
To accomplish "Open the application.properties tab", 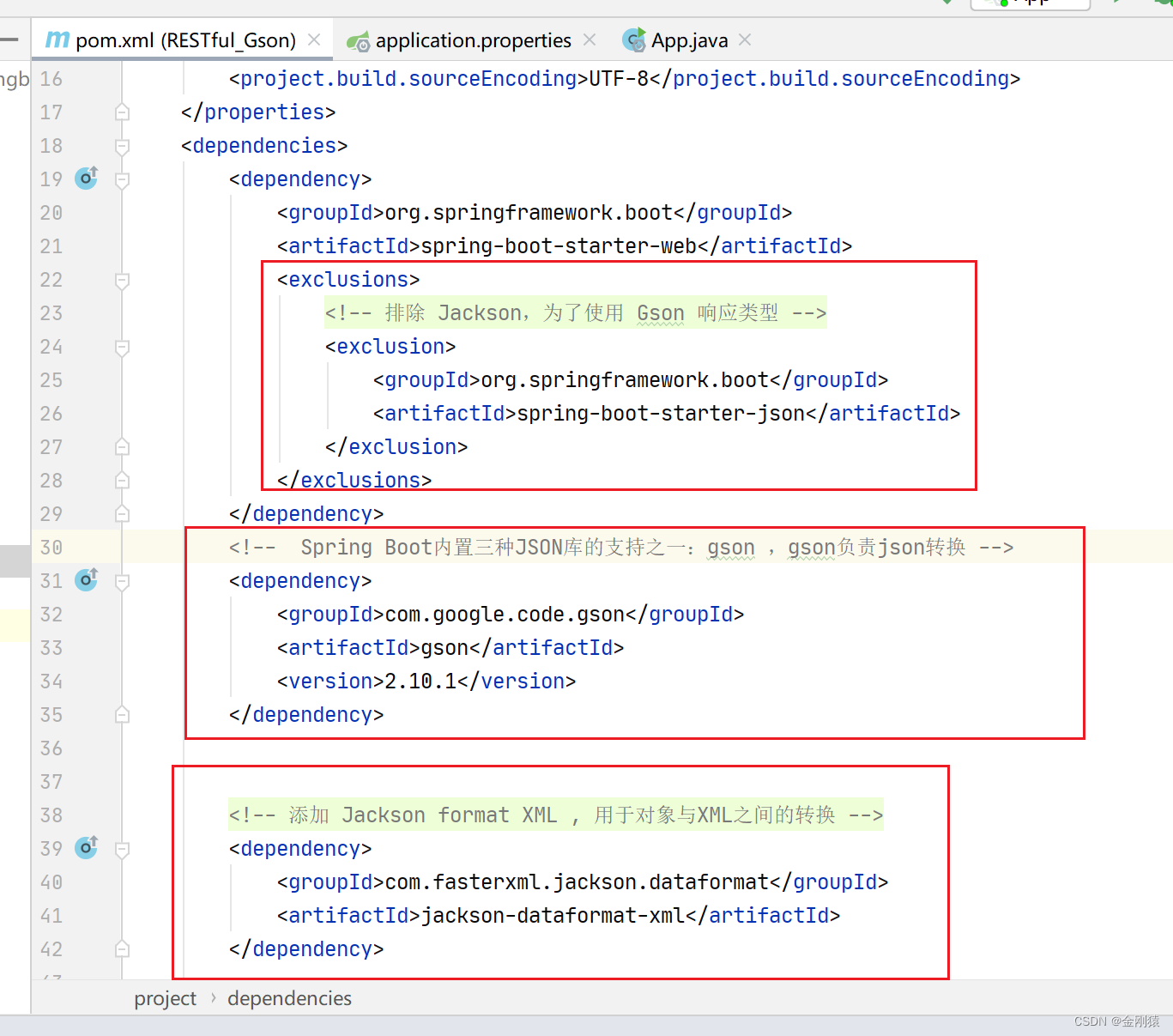I will (x=473, y=40).
